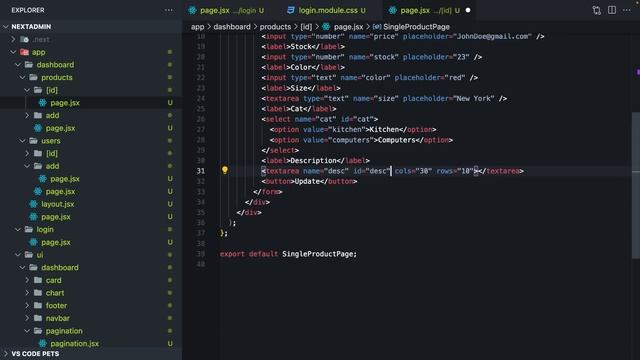Click line number 31 in the gutter
Viewport: 640px width, 360px height.
[200, 171]
